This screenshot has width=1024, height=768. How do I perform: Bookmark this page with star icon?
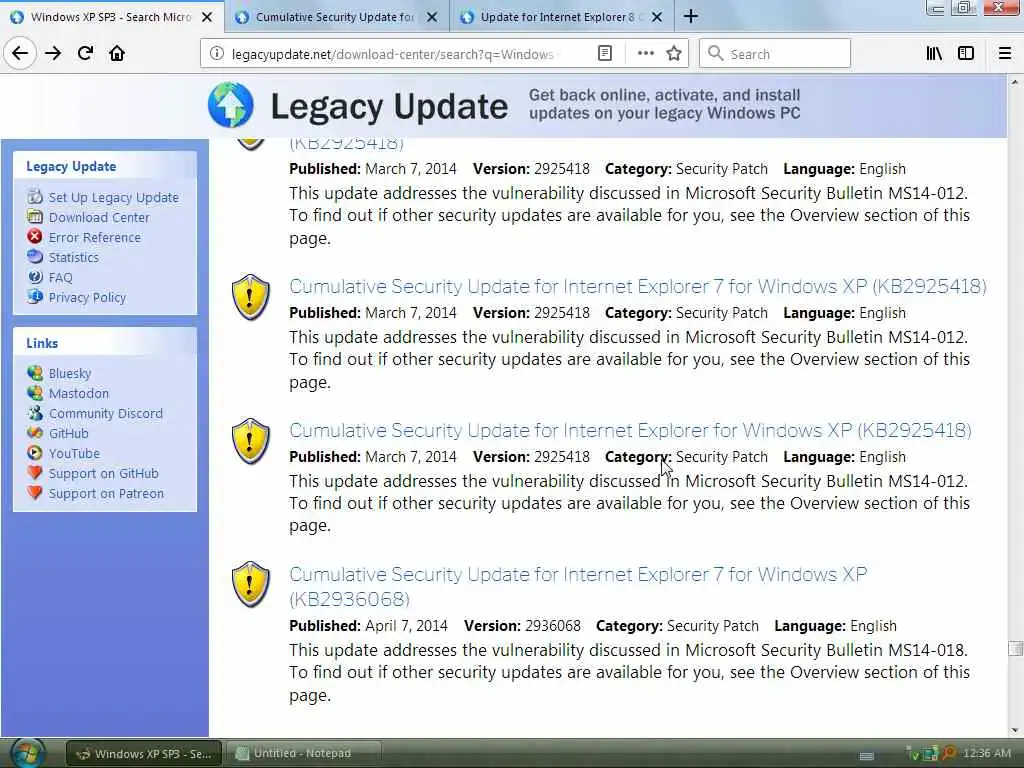pyautogui.click(x=674, y=54)
